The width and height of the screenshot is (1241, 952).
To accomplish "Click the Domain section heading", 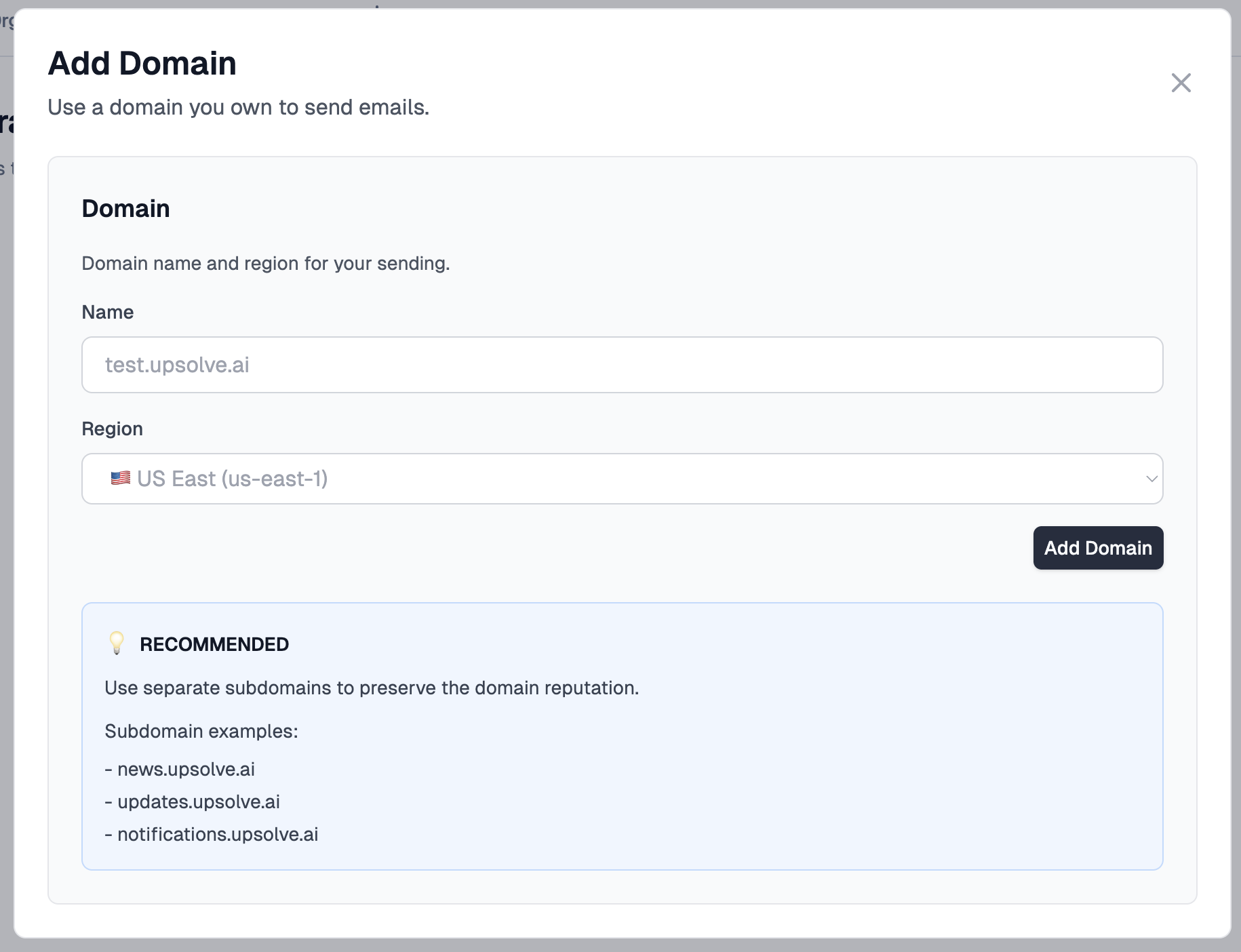I will click(125, 208).
